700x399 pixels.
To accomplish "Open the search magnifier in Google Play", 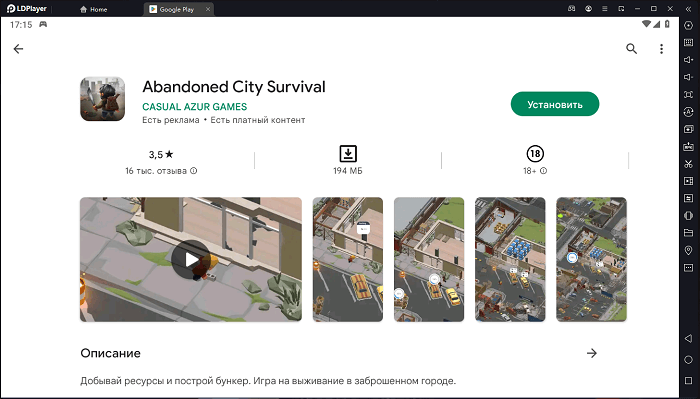I will [x=631, y=49].
